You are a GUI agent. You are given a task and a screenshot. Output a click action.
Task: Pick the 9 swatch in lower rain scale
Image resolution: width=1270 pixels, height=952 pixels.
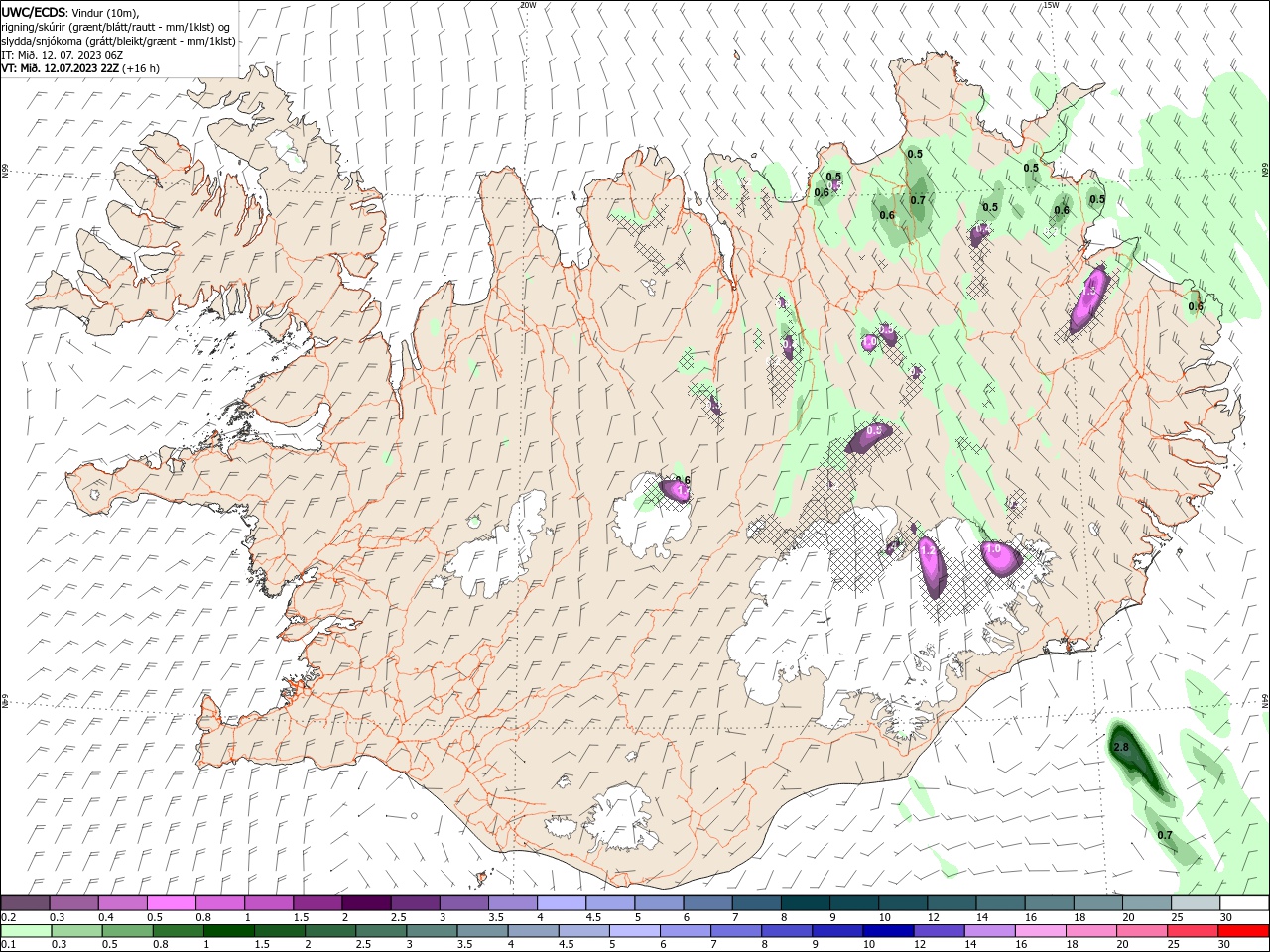(836, 931)
